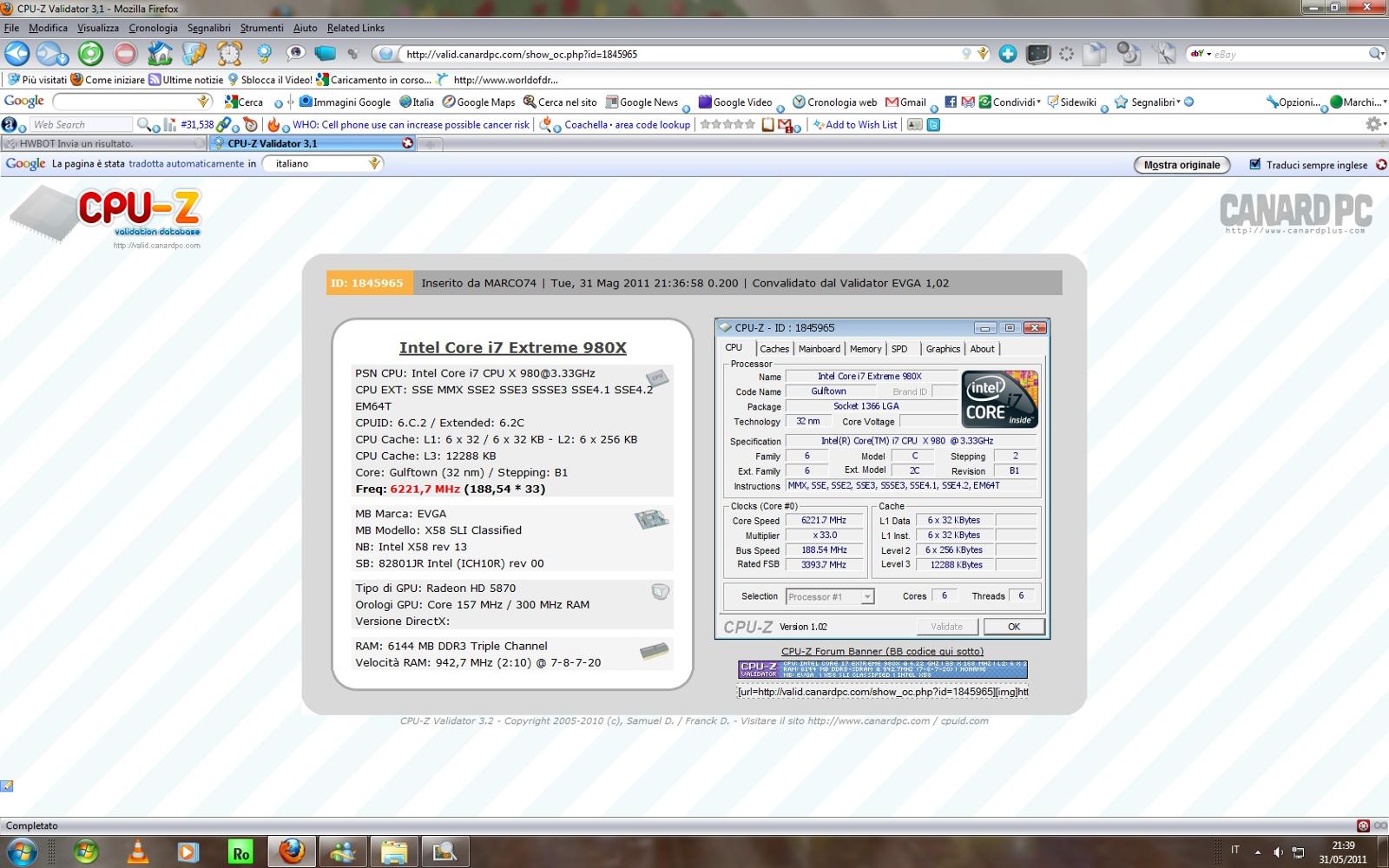Click the alarm clock History icon
1389x868 pixels.
pyautogui.click(x=229, y=54)
